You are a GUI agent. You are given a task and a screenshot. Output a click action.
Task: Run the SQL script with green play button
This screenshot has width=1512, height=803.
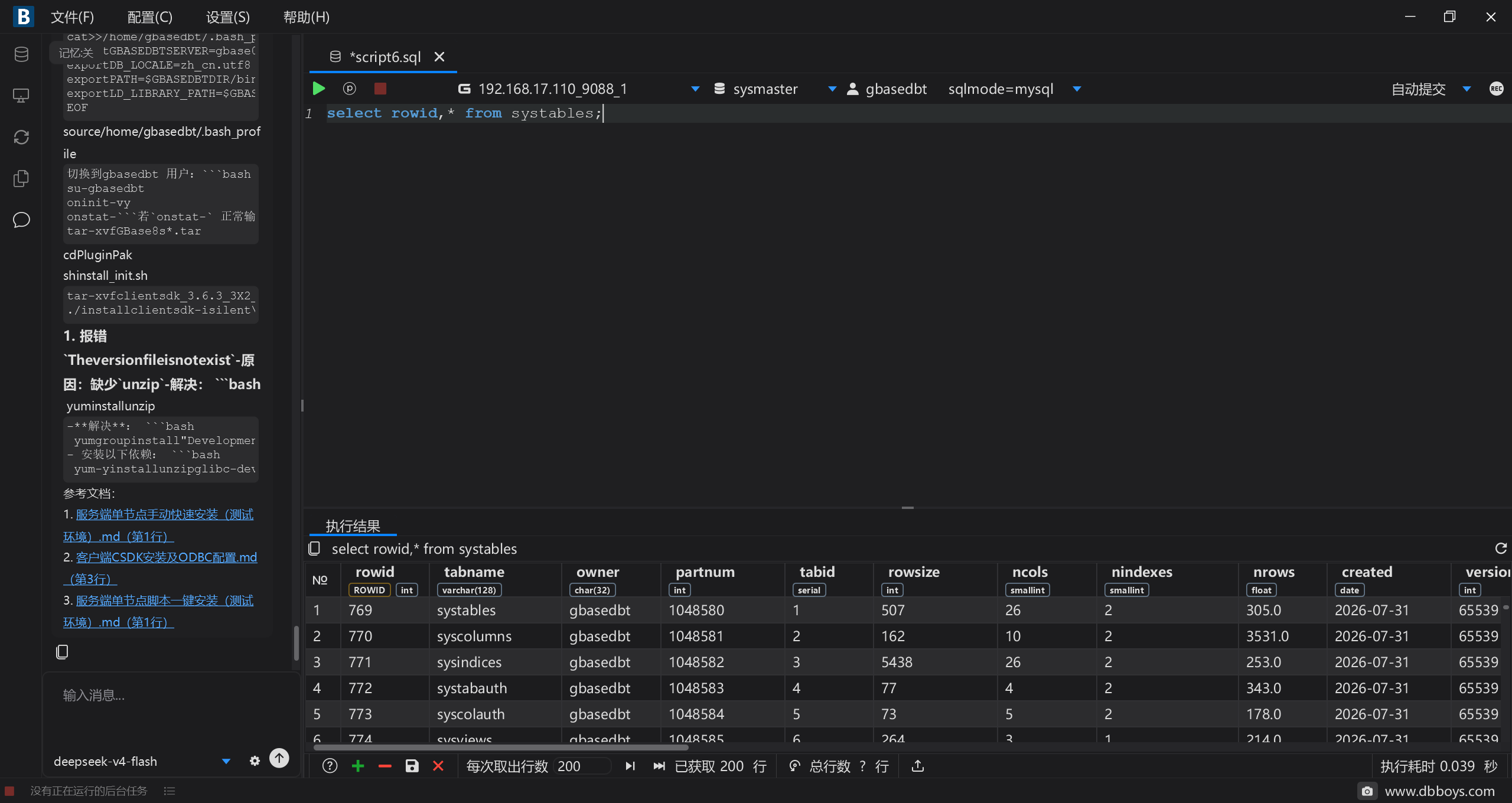[319, 89]
